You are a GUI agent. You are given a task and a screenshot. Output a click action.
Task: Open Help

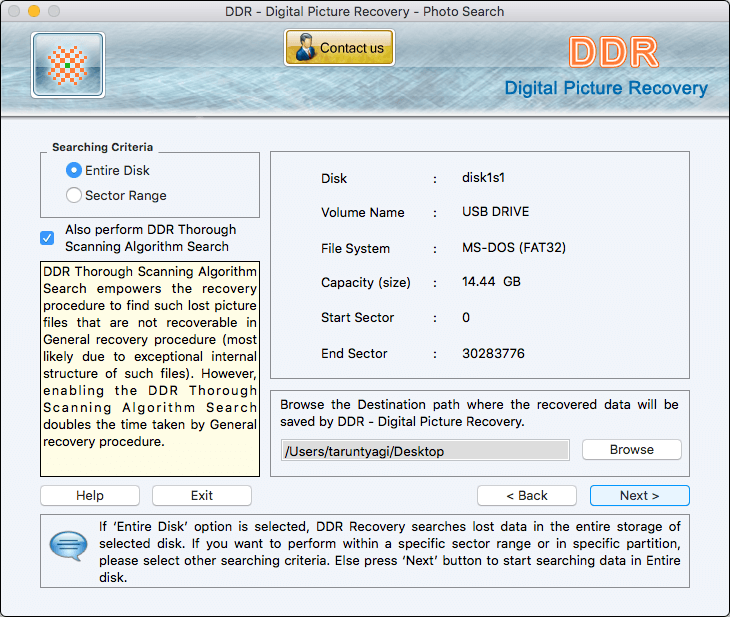pos(90,495)
